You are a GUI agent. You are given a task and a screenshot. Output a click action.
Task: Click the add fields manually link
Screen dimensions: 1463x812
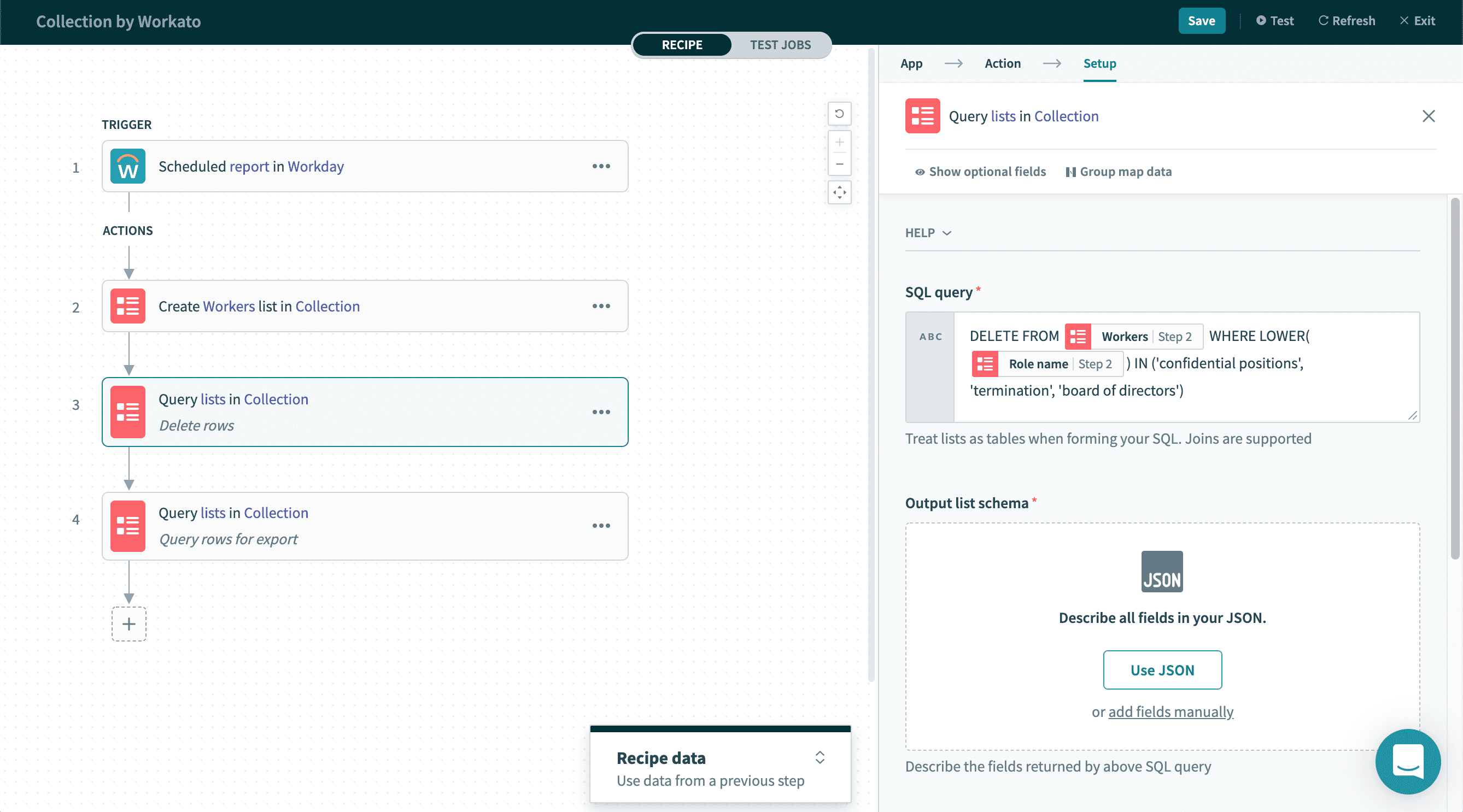[1171, 711]
